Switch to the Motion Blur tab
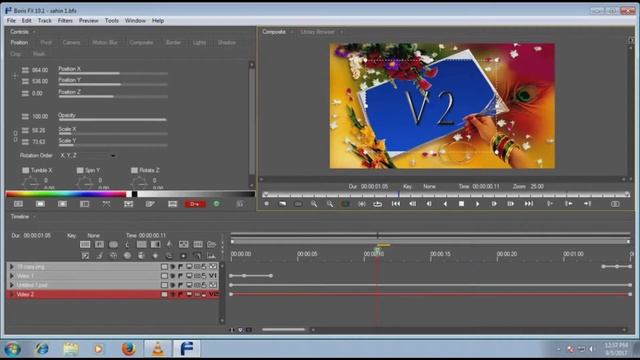 [x=105, y=42]
